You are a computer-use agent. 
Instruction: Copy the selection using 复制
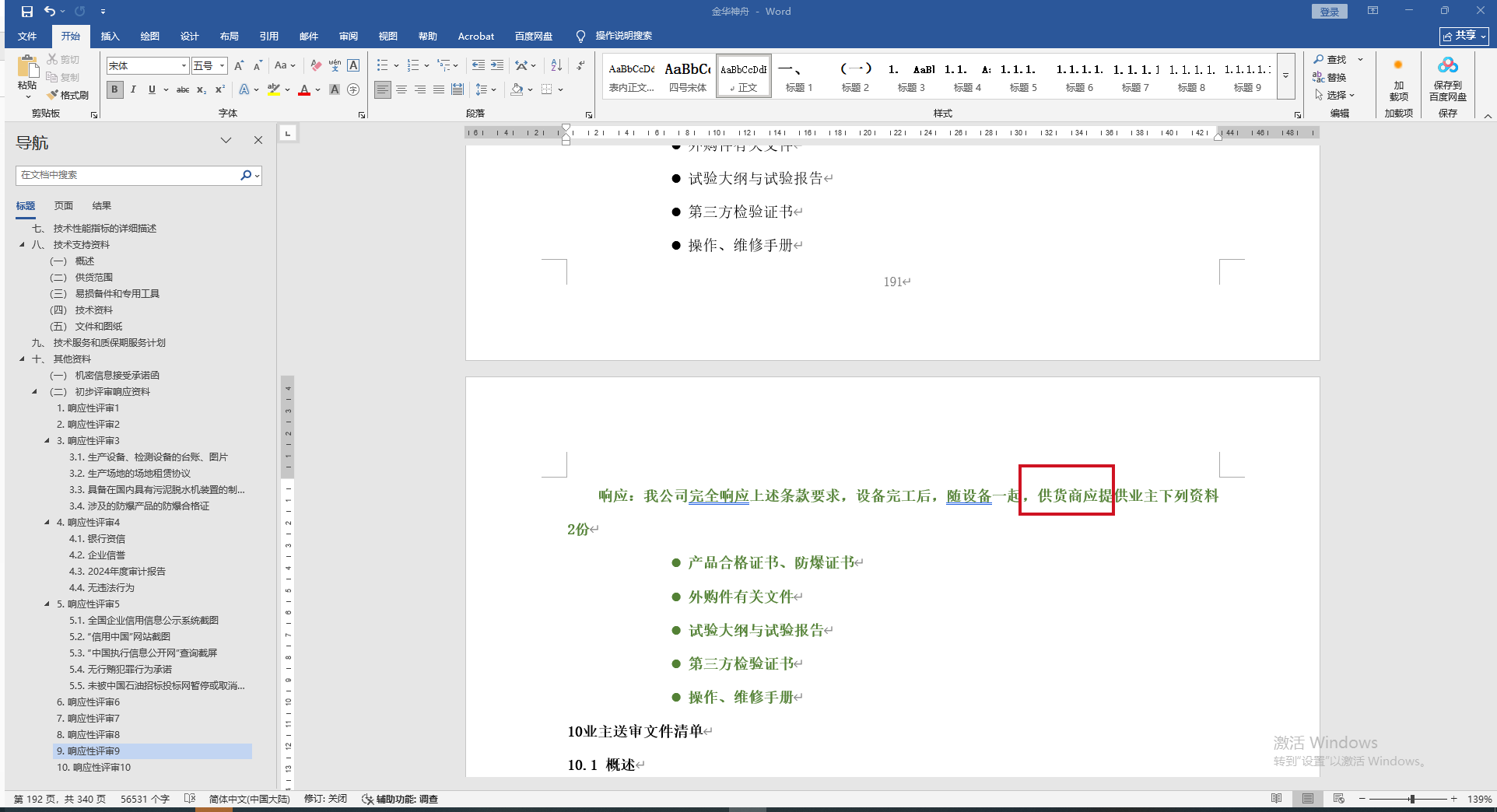click(63, 77)
